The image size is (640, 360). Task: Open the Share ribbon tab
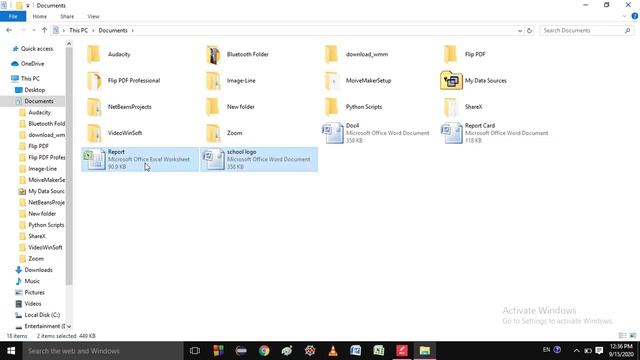pyautogui.click(x=67, y=16)
